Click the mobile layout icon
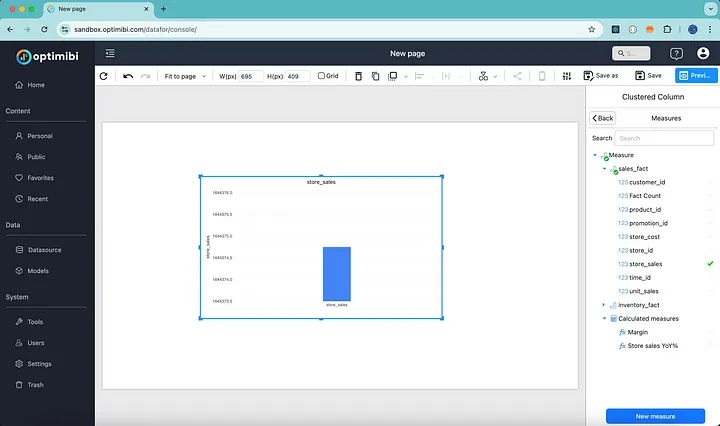Screen dimensions: 720x426 [x=542, y=76]
